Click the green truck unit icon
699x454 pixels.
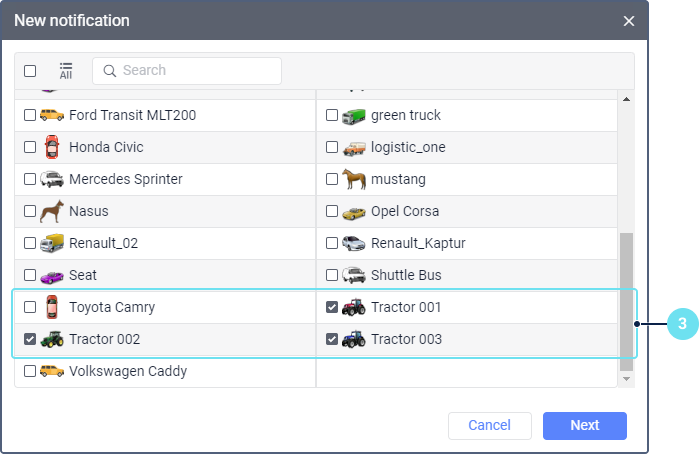click(354, 115)
